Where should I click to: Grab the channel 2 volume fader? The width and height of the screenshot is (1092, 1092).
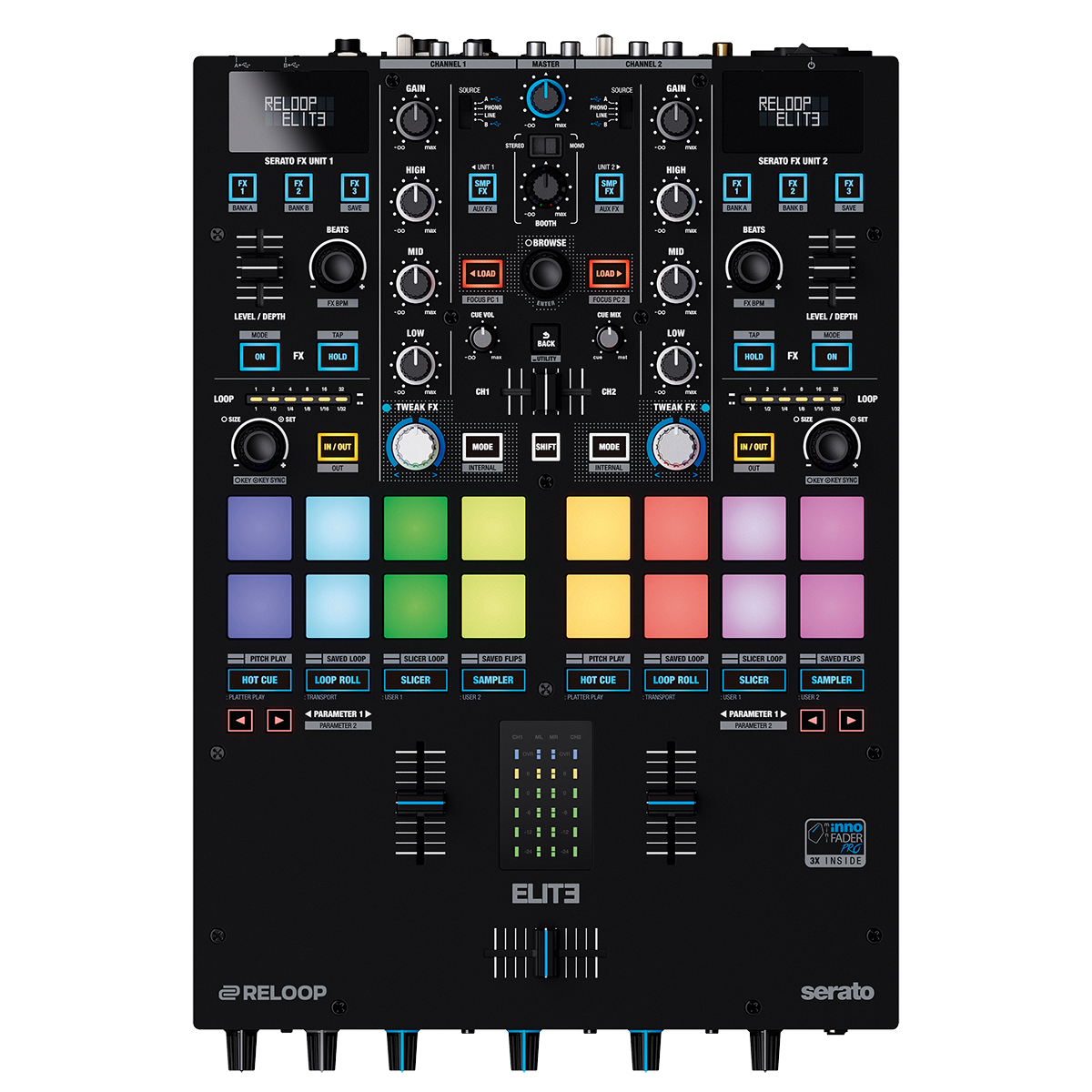click(672, 804)
